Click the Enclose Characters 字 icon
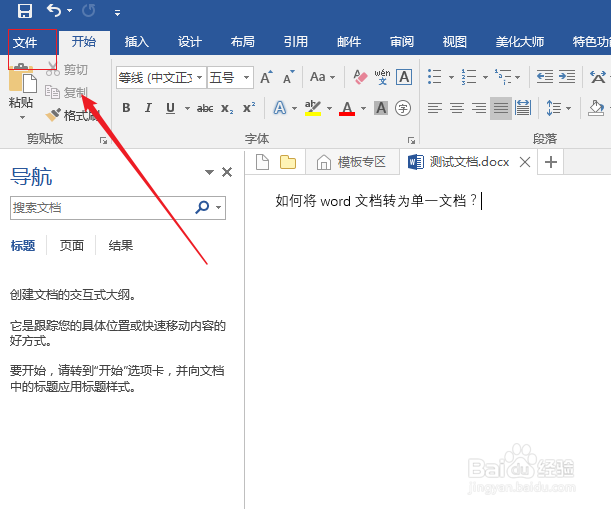 tap(403, 108)
